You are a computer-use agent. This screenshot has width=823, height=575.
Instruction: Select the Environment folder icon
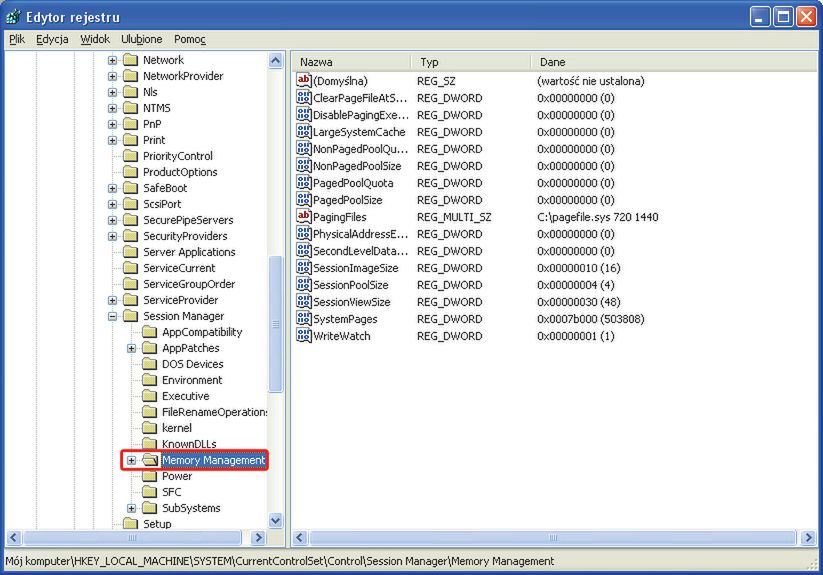click(x=150, y=380)
